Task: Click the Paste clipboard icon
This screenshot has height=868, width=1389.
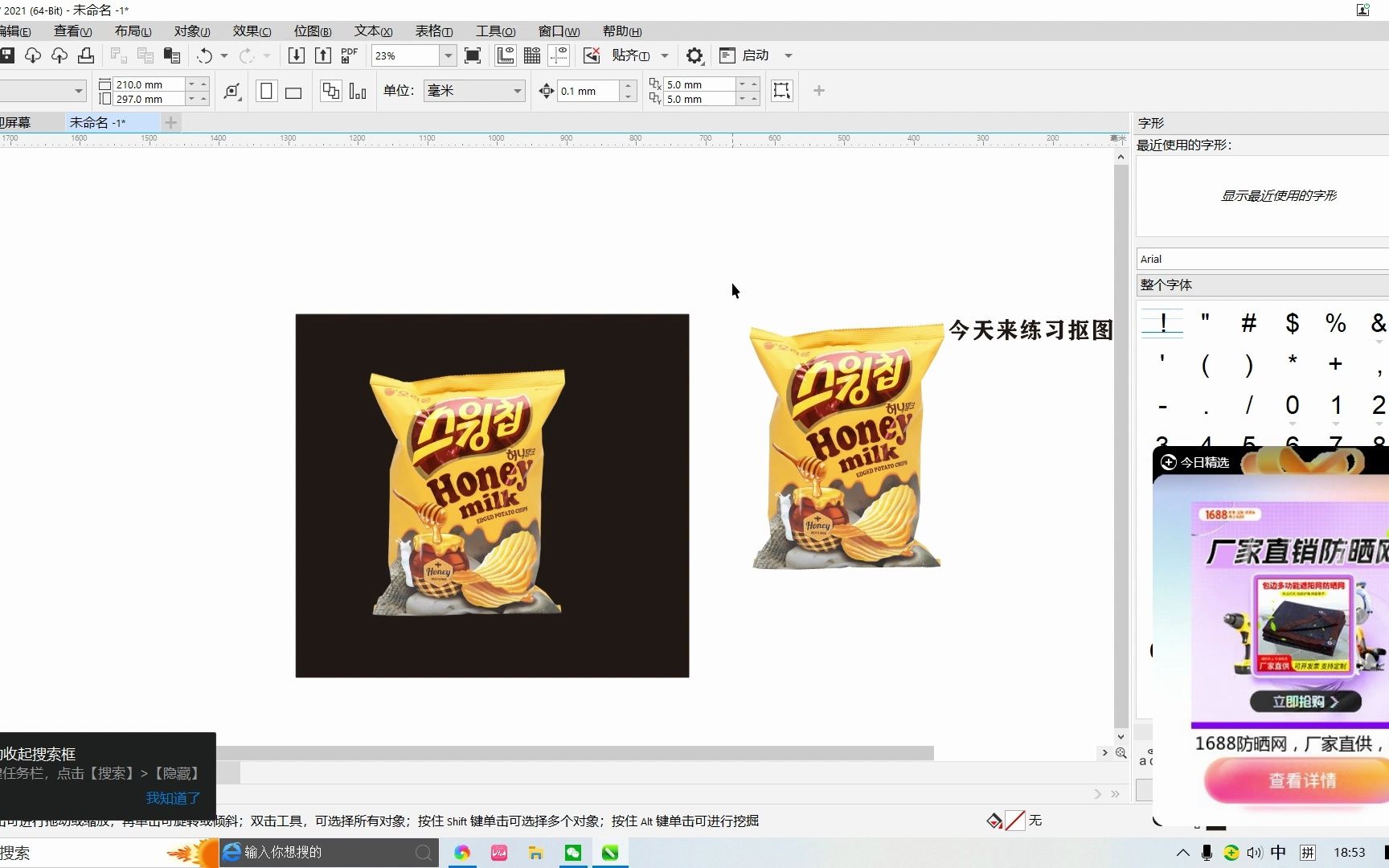Action: click(172, 55)
